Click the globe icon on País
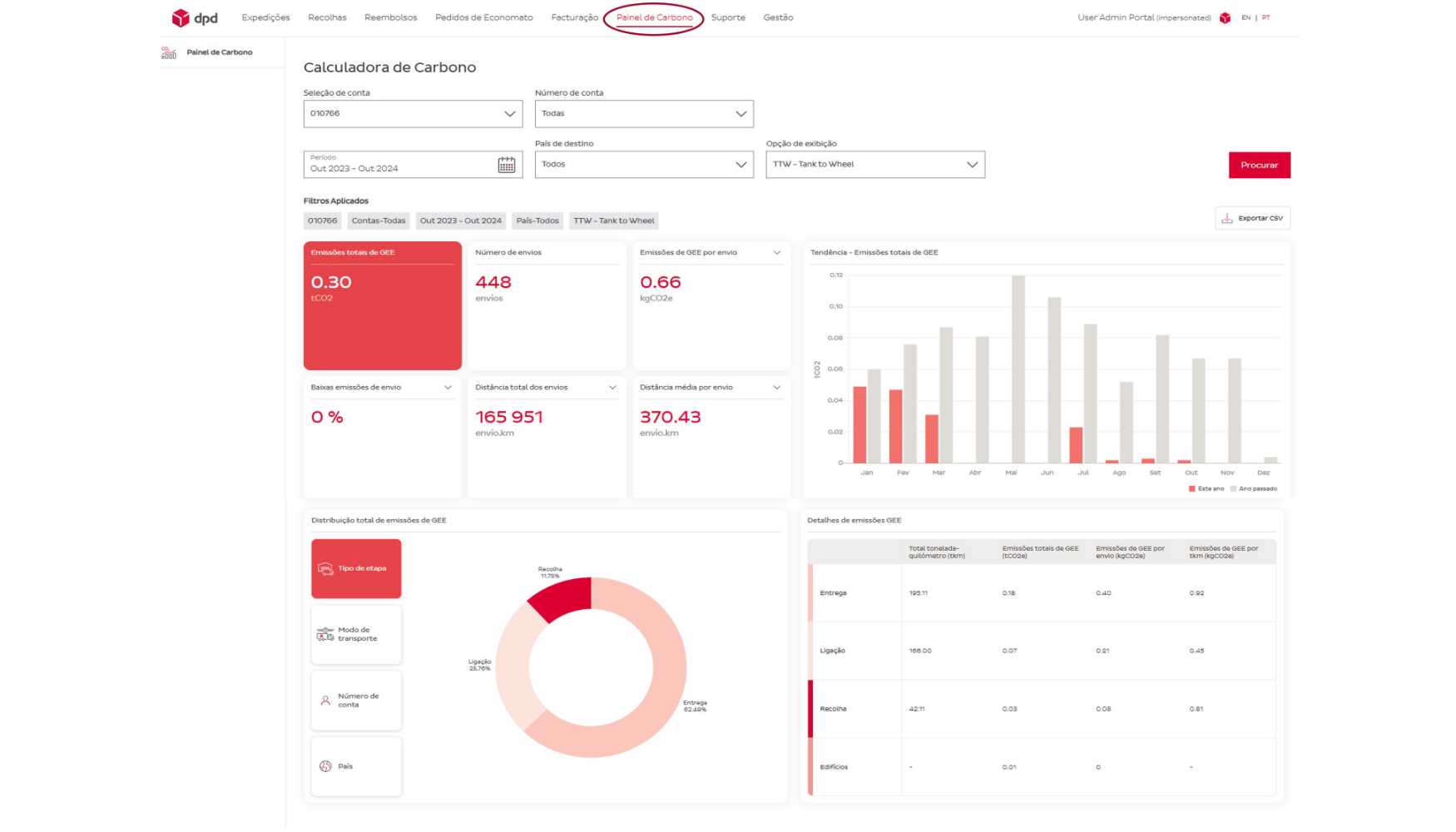Screen dimensions: 1456x832 tap(325, 766)
